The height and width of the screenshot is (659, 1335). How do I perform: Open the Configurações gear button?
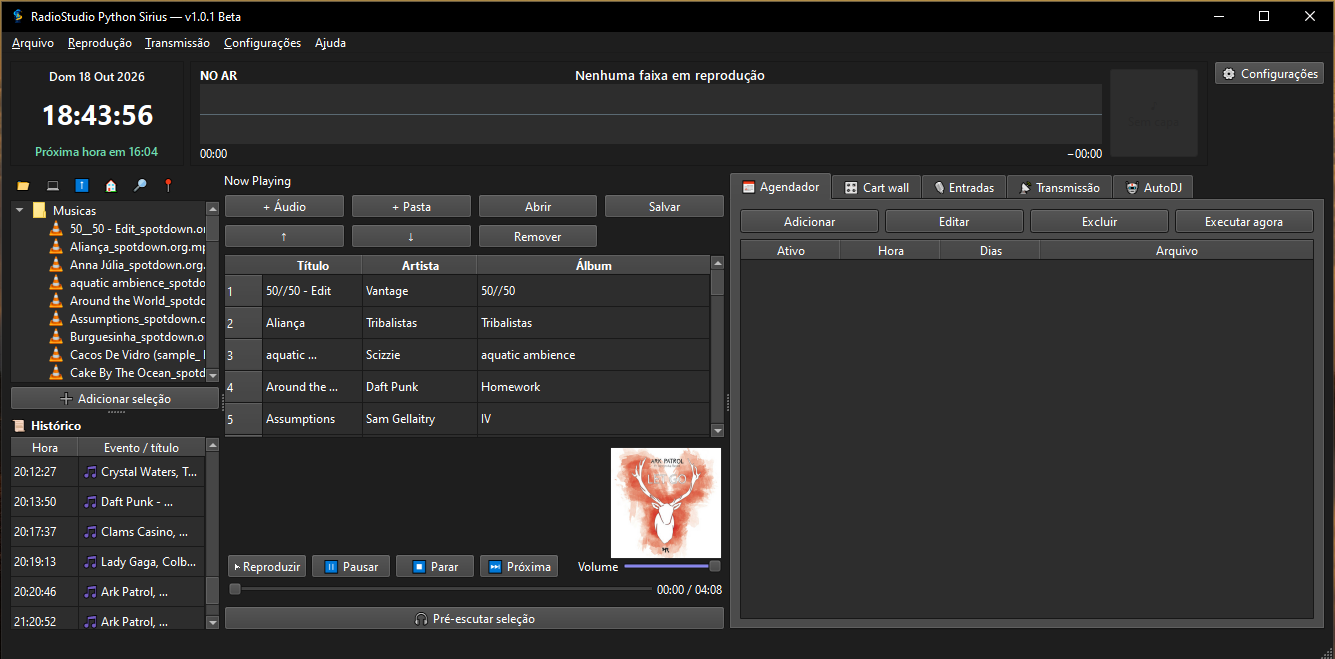[1269, 74]
